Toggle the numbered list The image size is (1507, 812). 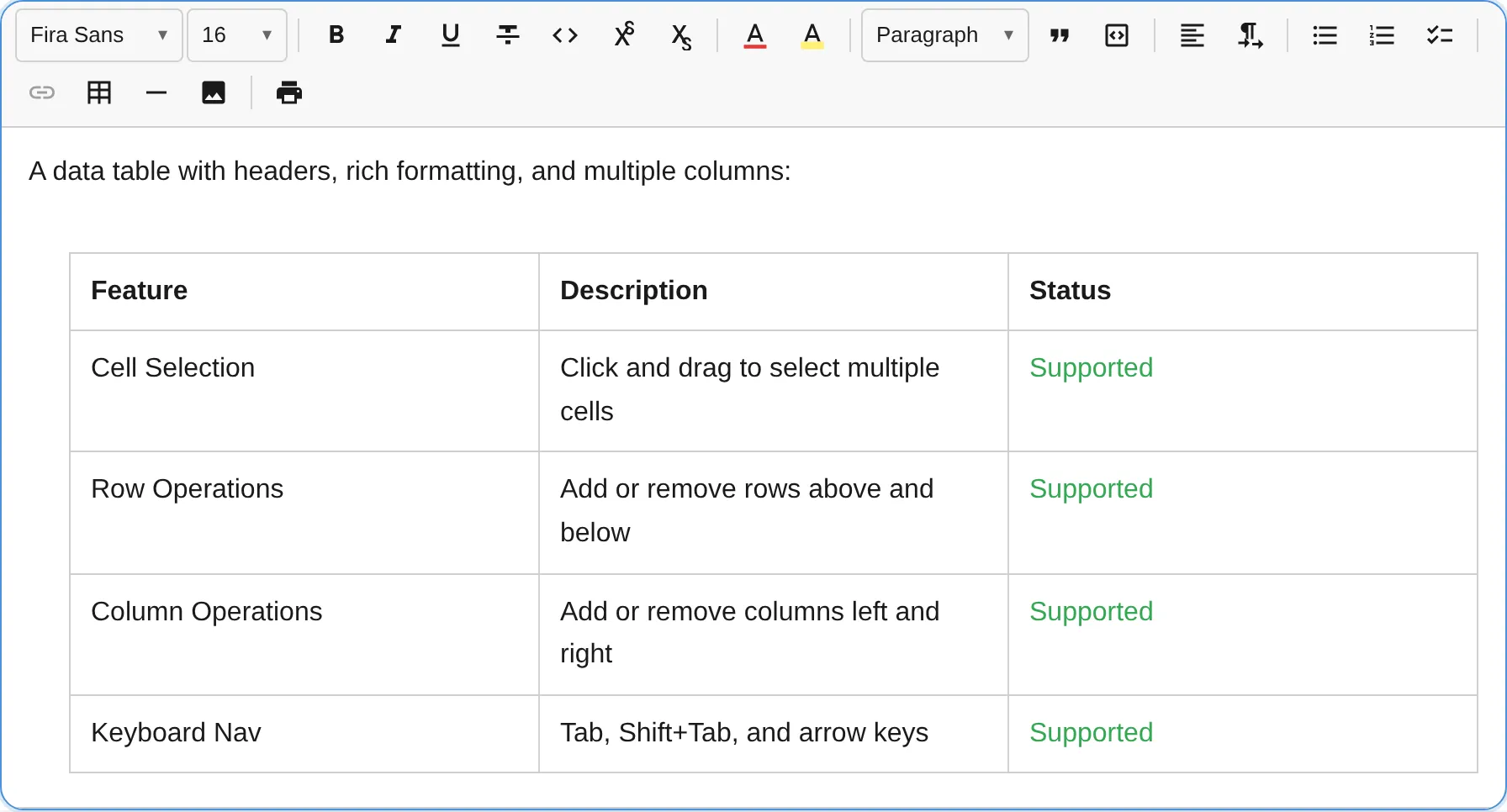coord(1382,35)
